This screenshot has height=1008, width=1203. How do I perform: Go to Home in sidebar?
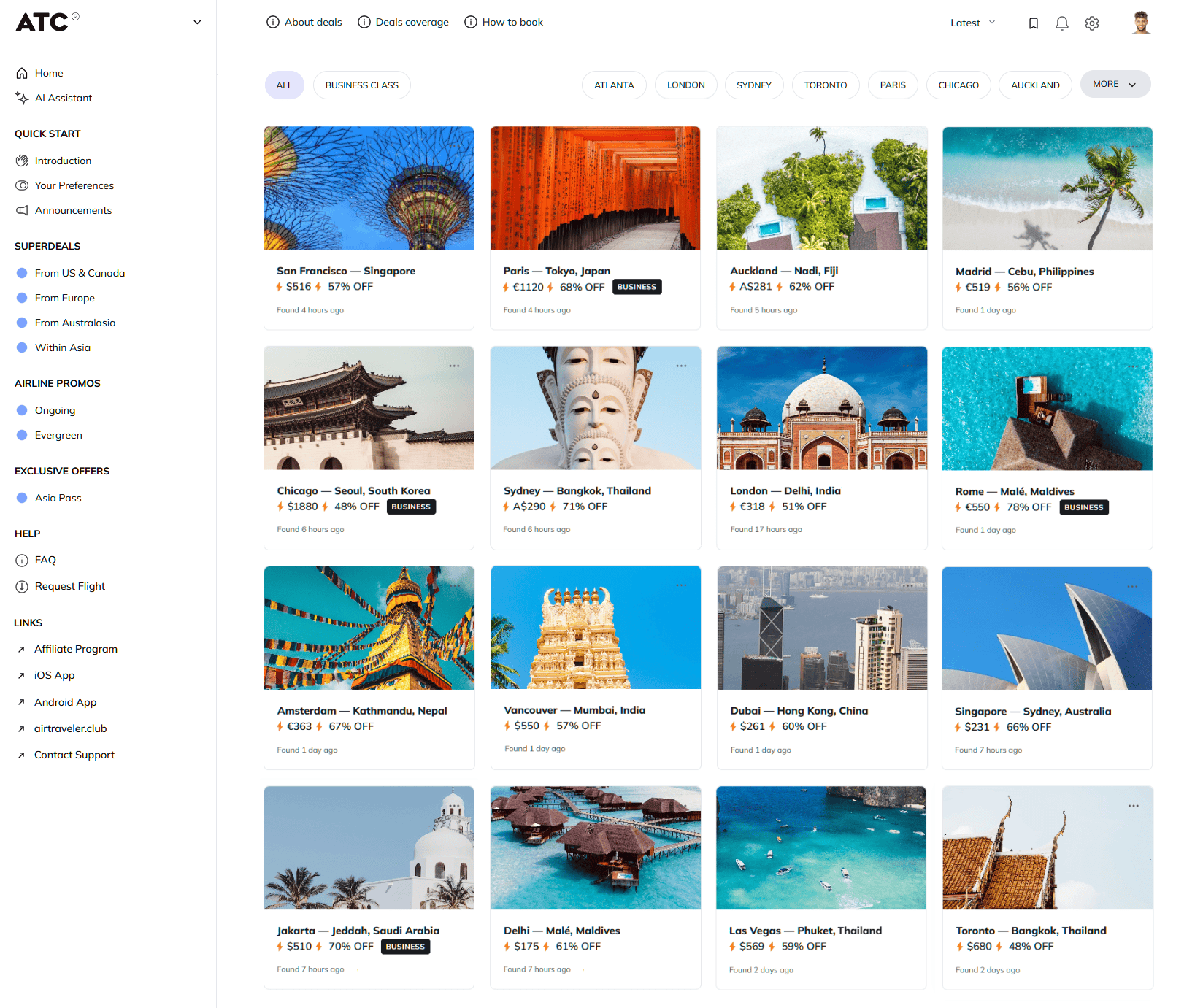point(48,73)
